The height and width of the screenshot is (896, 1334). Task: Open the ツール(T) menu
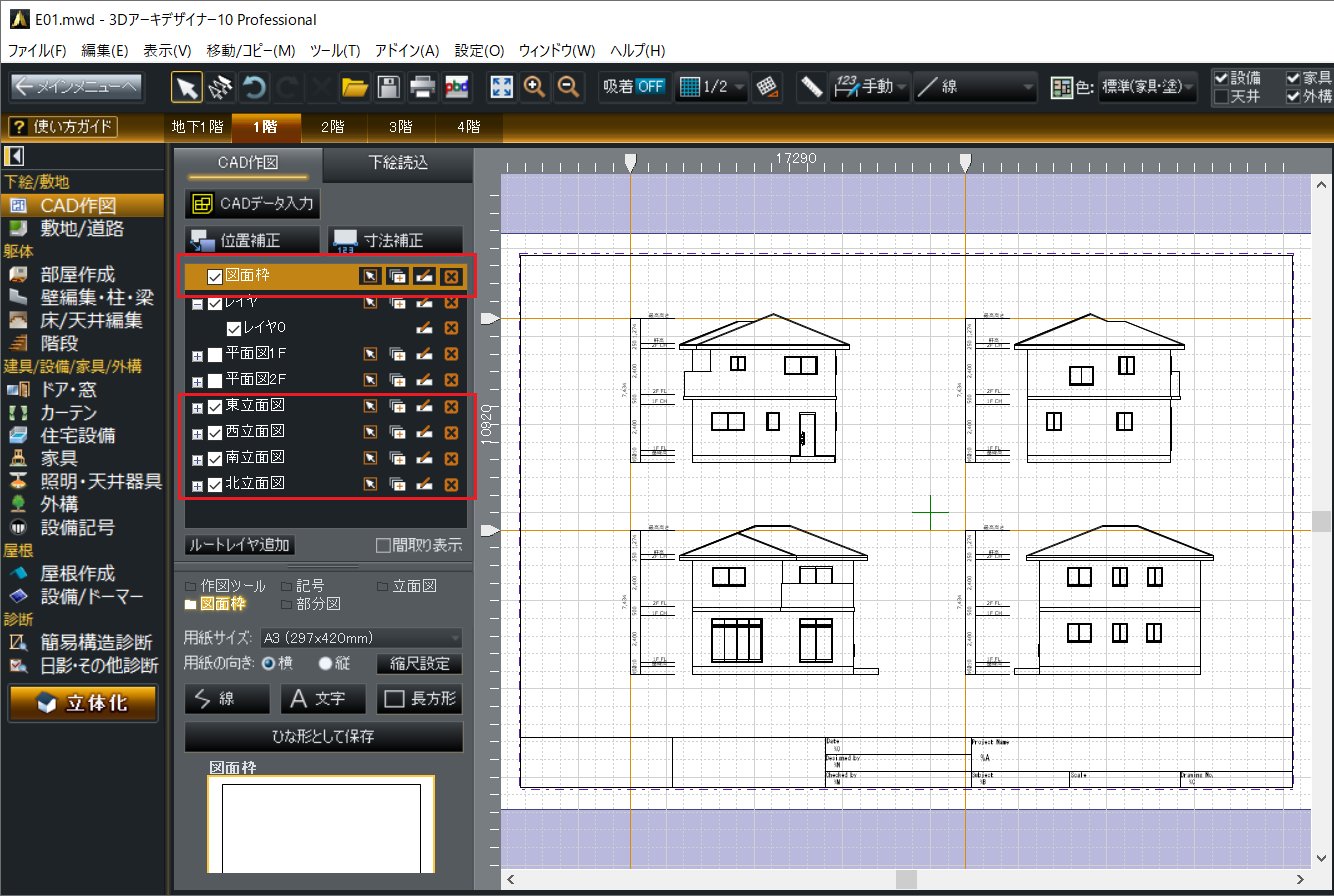coord(335,50)
